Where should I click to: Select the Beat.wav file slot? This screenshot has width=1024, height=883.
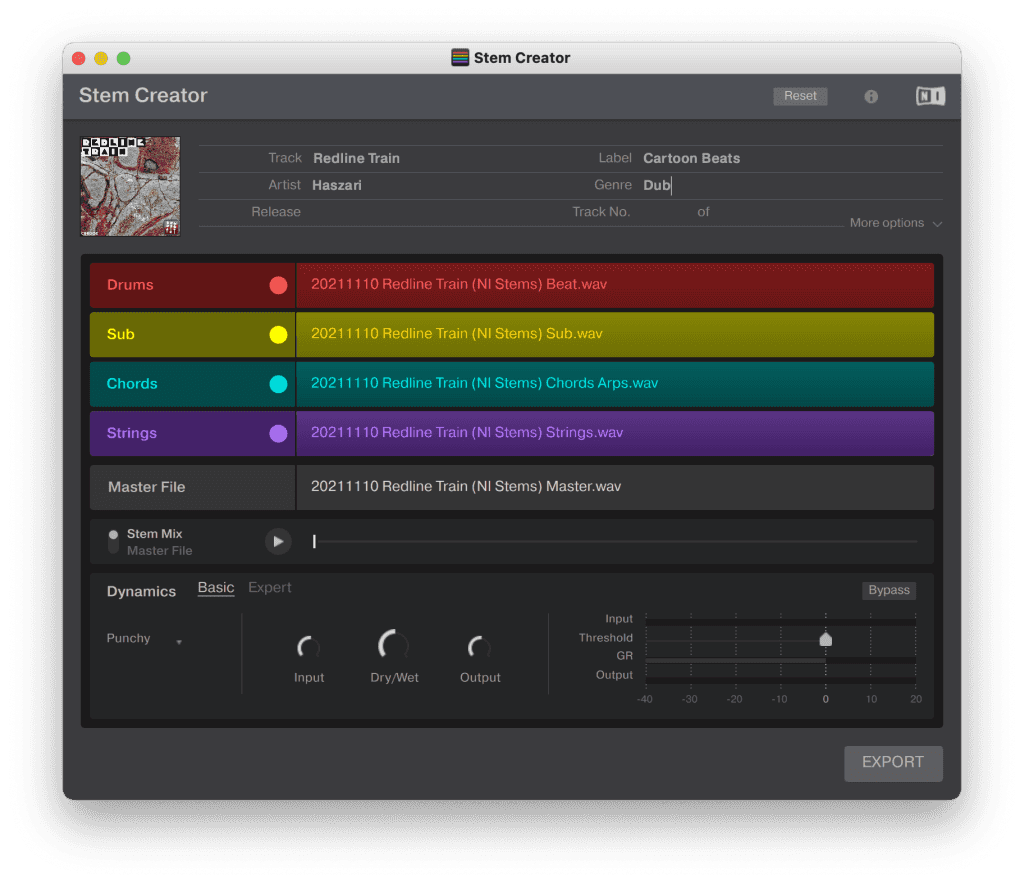click(x=615, y=285)
